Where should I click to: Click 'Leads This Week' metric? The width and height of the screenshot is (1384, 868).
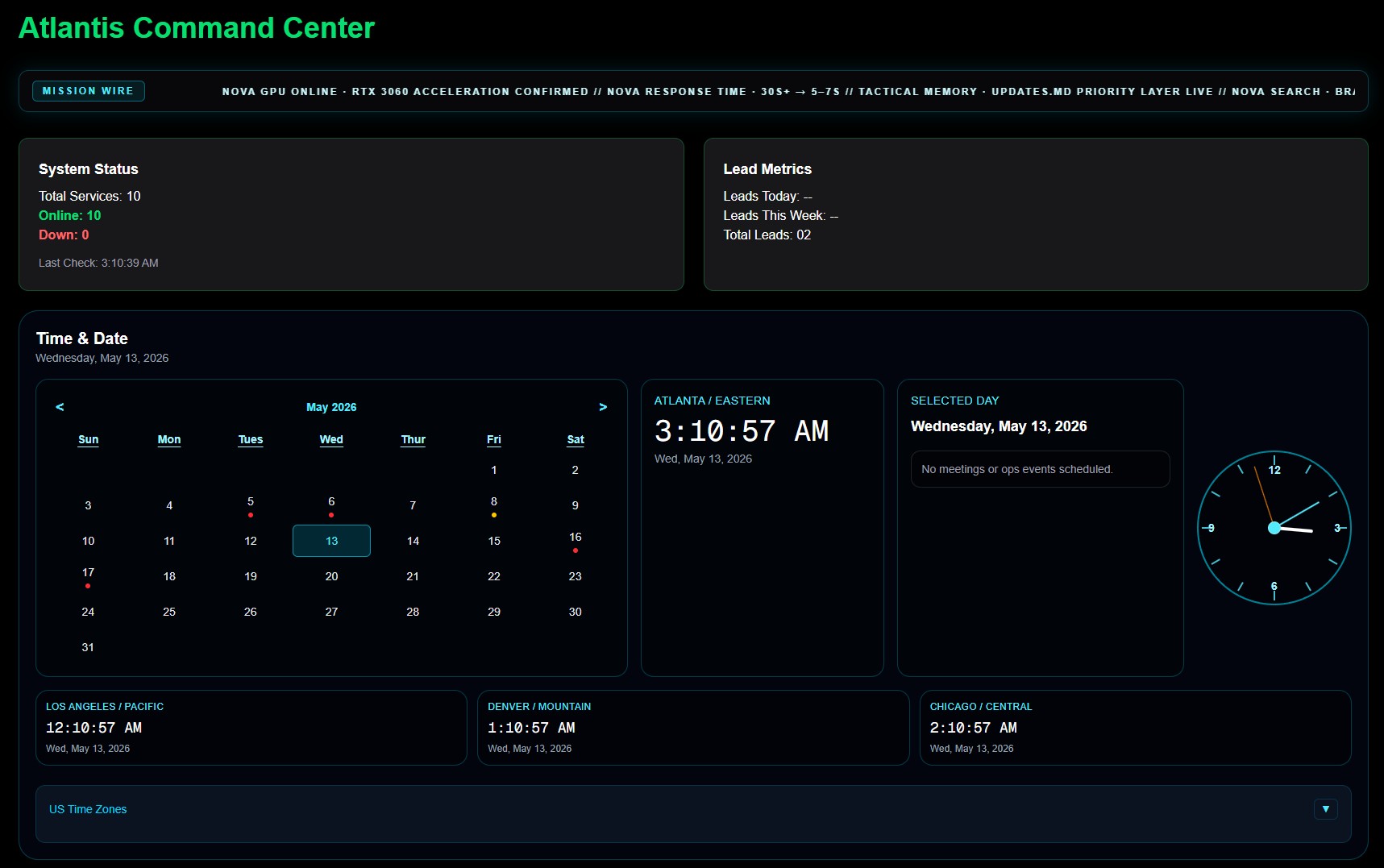[781, 215]
